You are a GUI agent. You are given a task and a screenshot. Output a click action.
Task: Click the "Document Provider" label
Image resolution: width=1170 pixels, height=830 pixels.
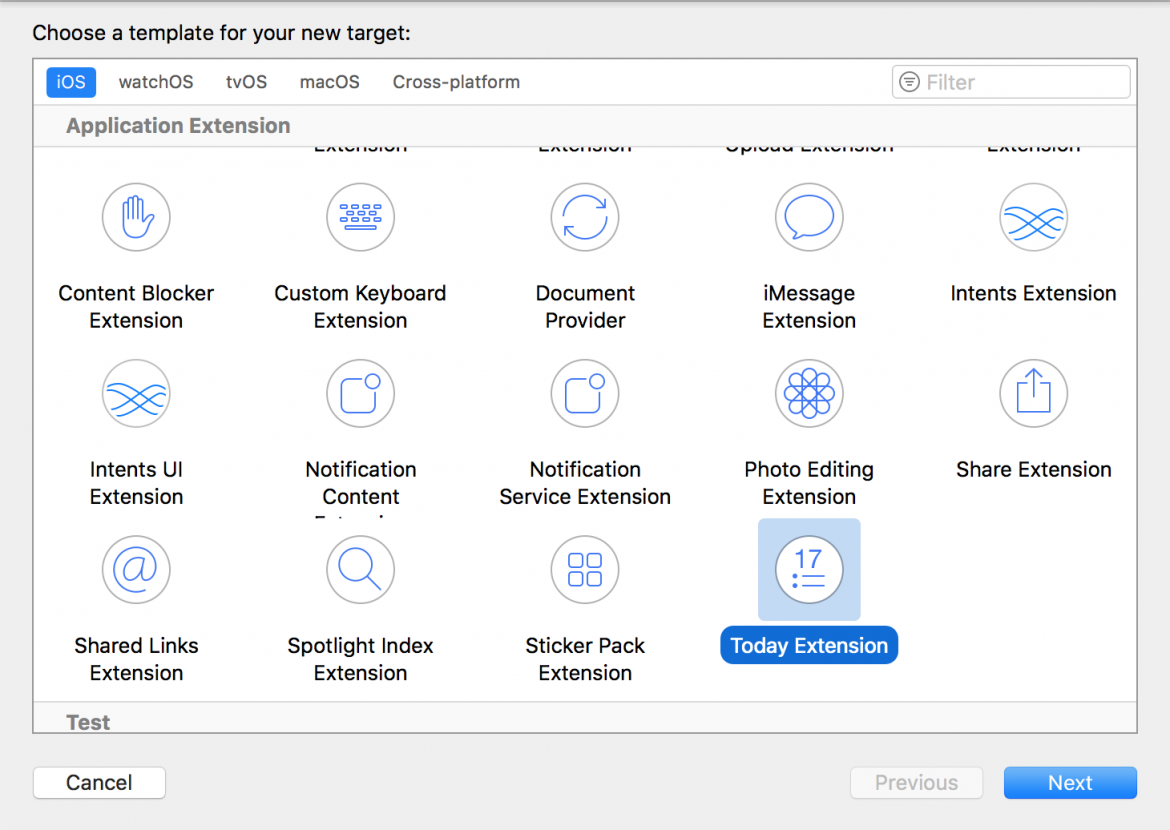[x=585, y=307]
